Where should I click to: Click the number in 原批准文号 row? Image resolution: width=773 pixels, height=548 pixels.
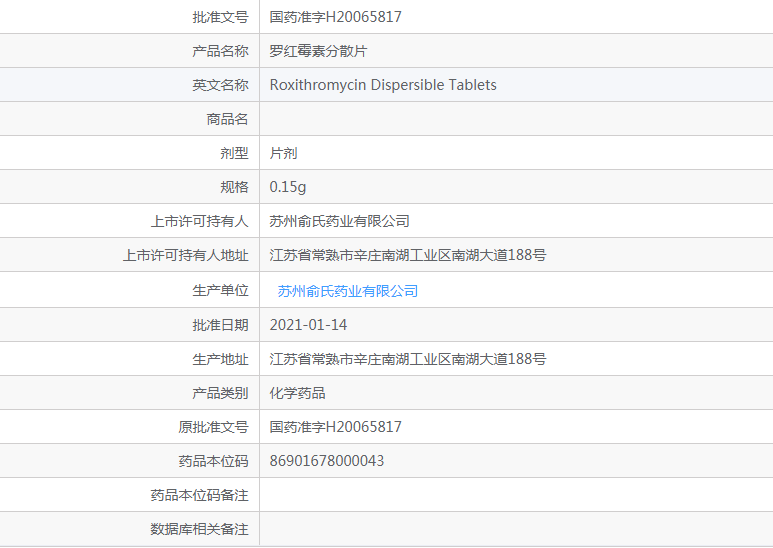tap(335, 427)
